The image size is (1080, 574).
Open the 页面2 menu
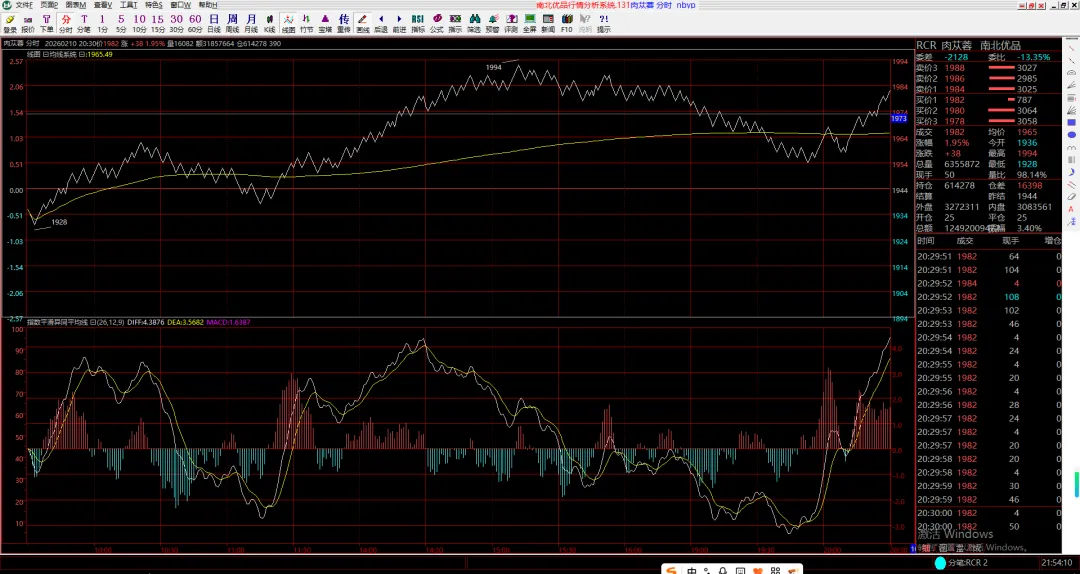click(x=50, y=5)
